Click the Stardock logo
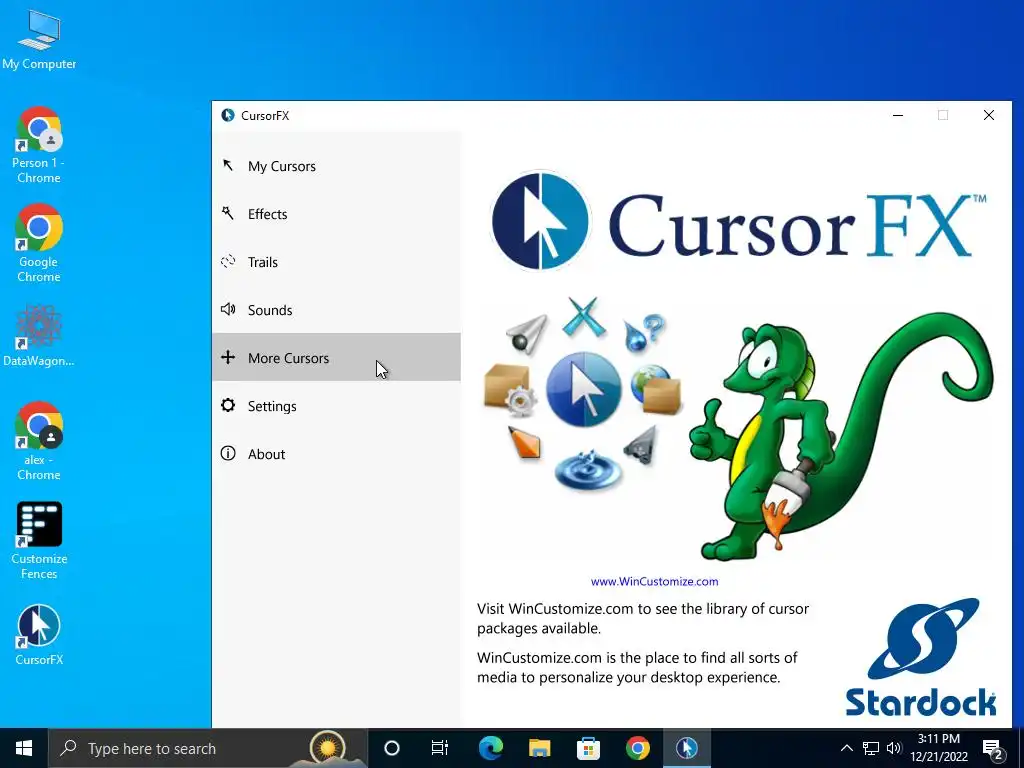 click(921, 658)
